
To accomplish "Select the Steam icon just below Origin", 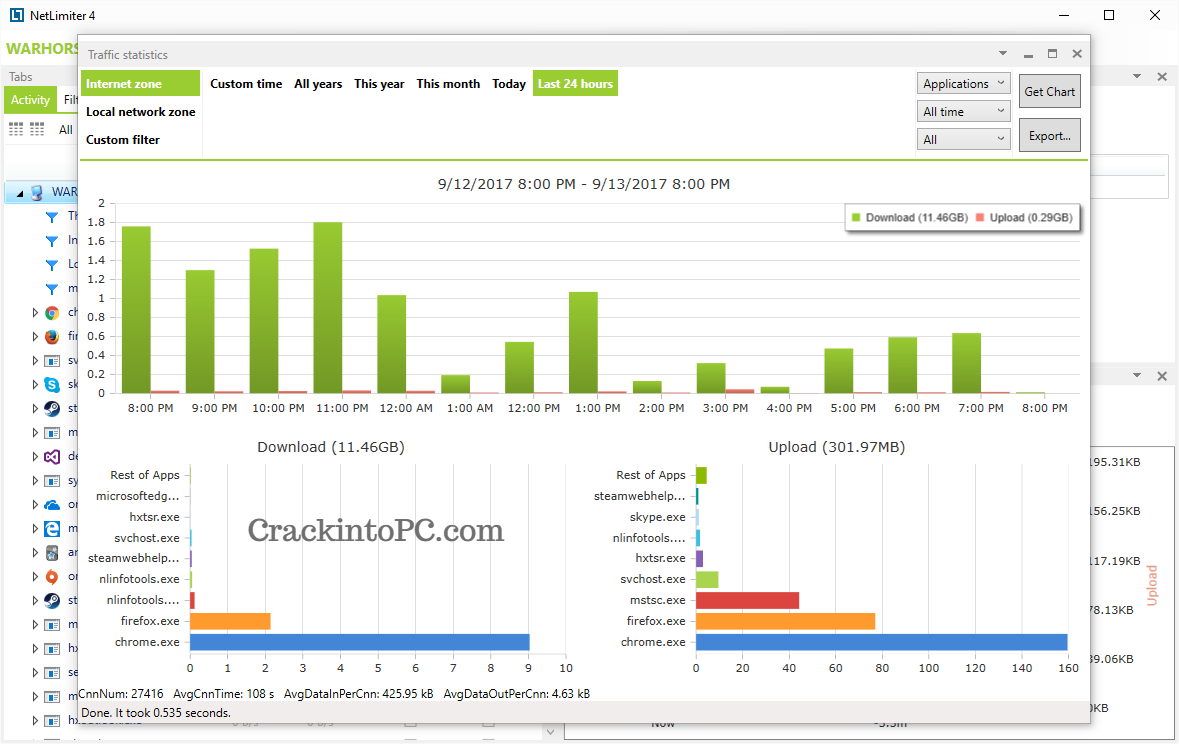I will click(52, 600).
